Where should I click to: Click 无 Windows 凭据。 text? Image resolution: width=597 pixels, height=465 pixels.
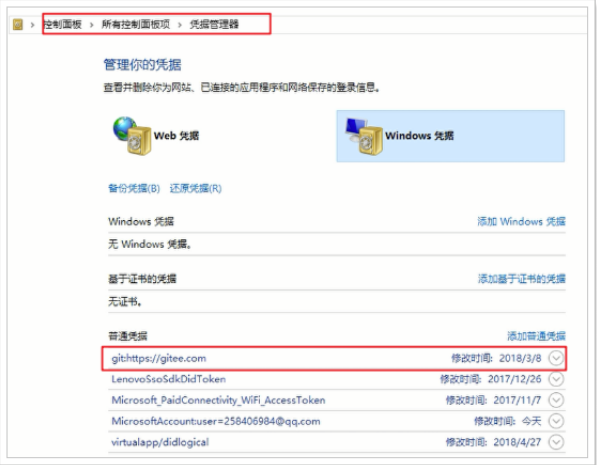pos(150,244)
